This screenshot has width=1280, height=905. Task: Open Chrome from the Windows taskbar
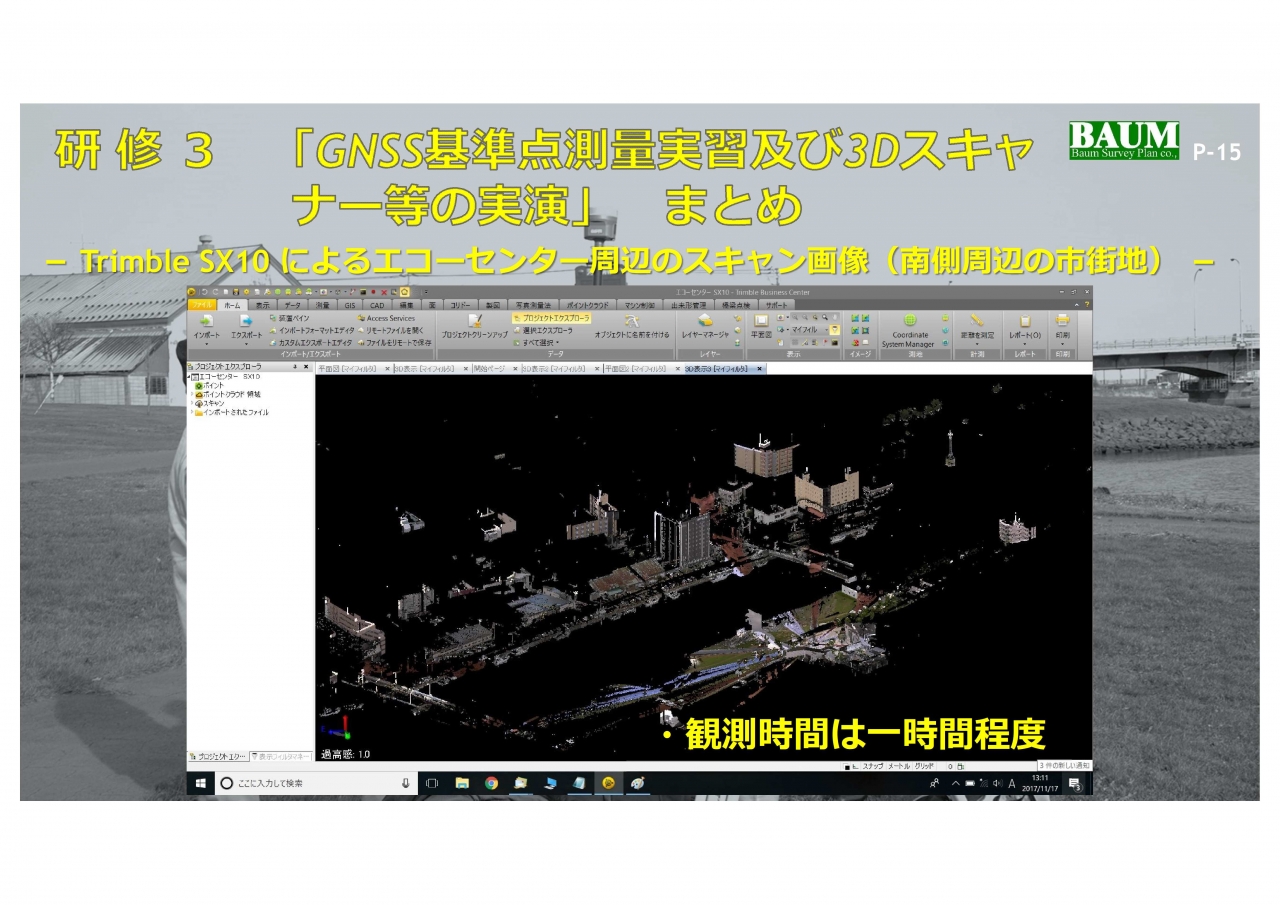pyautogui.click(x=491, y=783)
